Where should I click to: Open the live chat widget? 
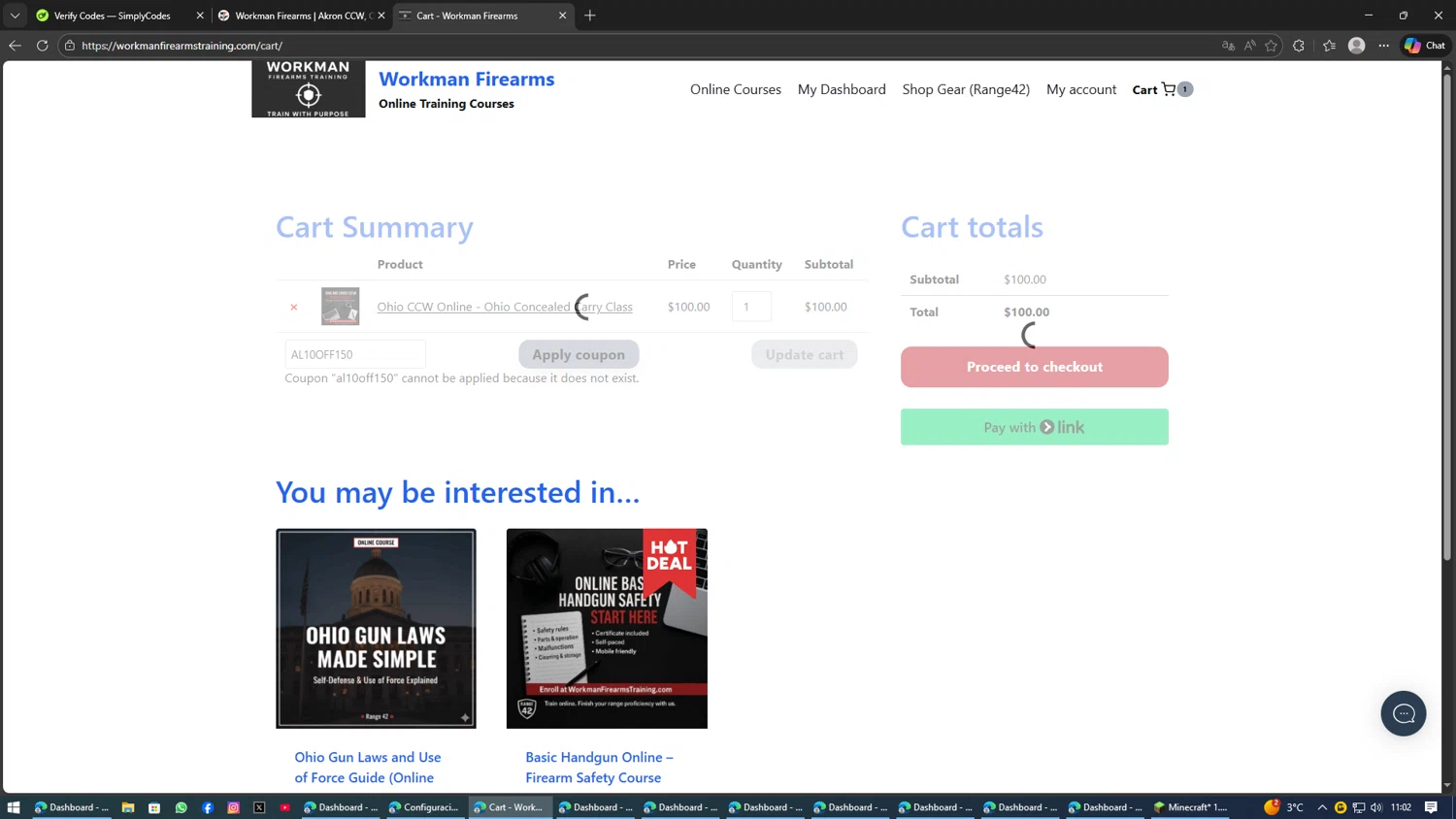point(1404,713)
